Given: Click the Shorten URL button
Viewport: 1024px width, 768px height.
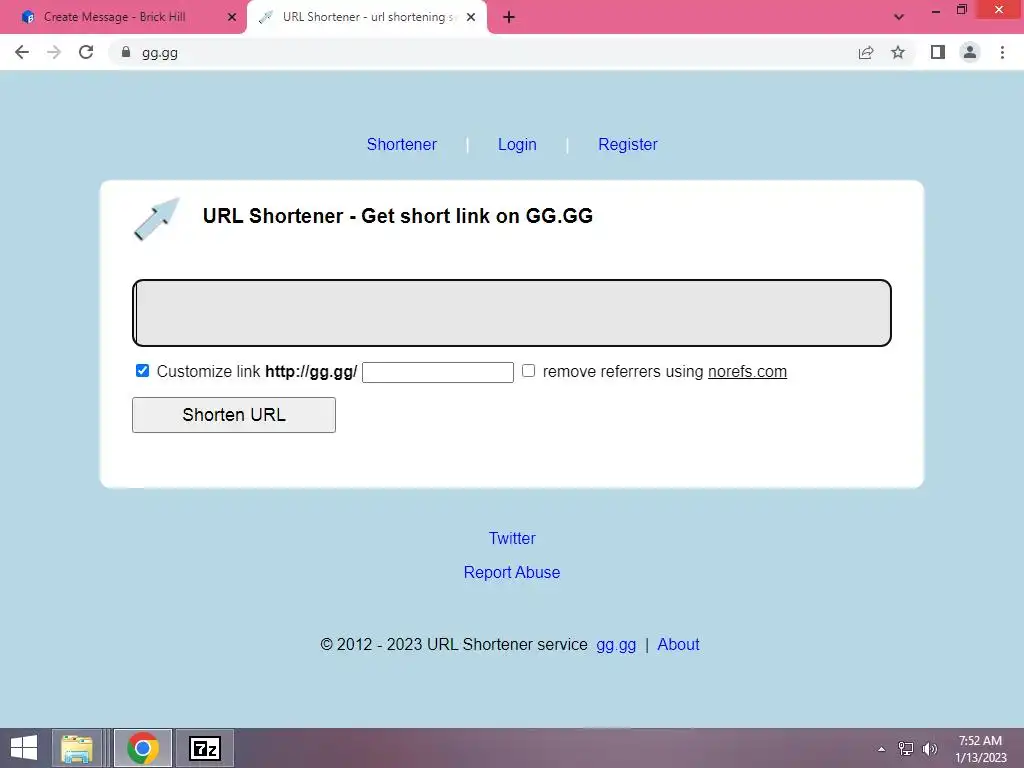Looking at the screenshot, I should [x=234, y=415].
